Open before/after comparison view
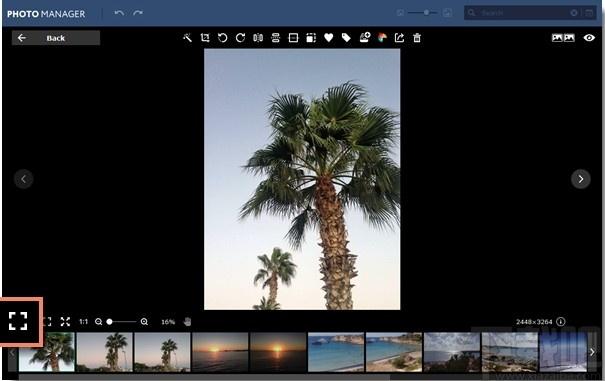Screen dimensions: 605x381 [563, 38]
